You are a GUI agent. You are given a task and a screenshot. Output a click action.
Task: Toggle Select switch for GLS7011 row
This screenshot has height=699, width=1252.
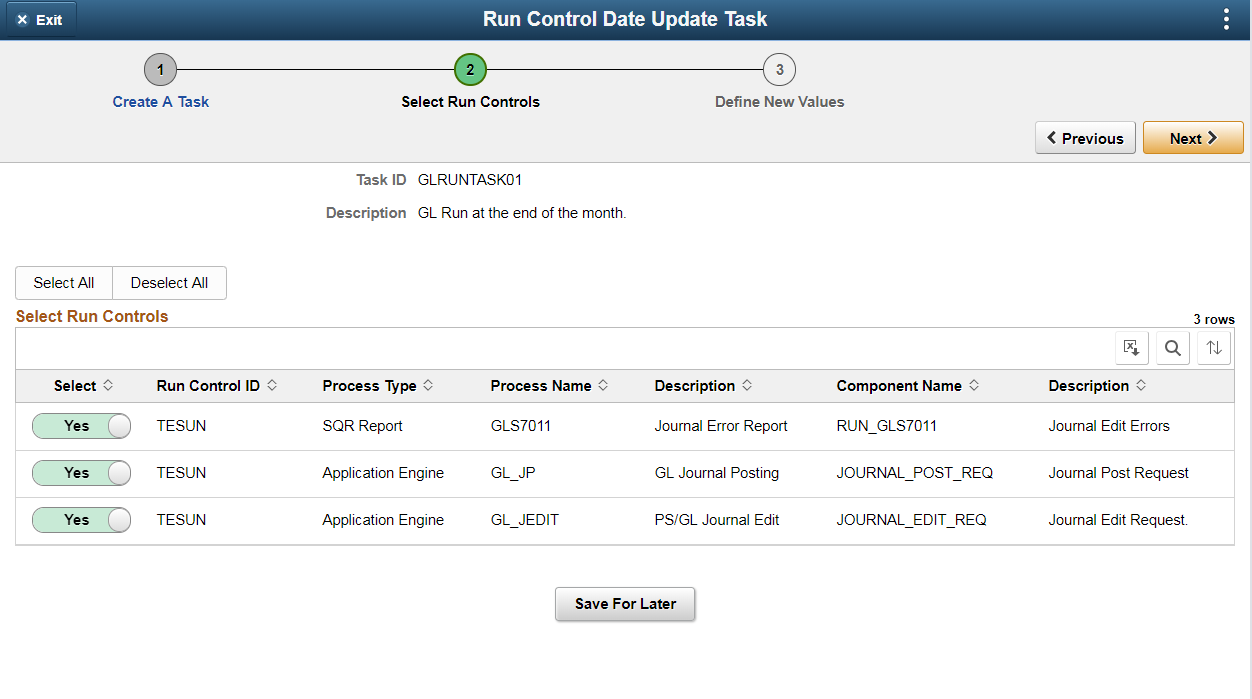click(x=81, y=426)
